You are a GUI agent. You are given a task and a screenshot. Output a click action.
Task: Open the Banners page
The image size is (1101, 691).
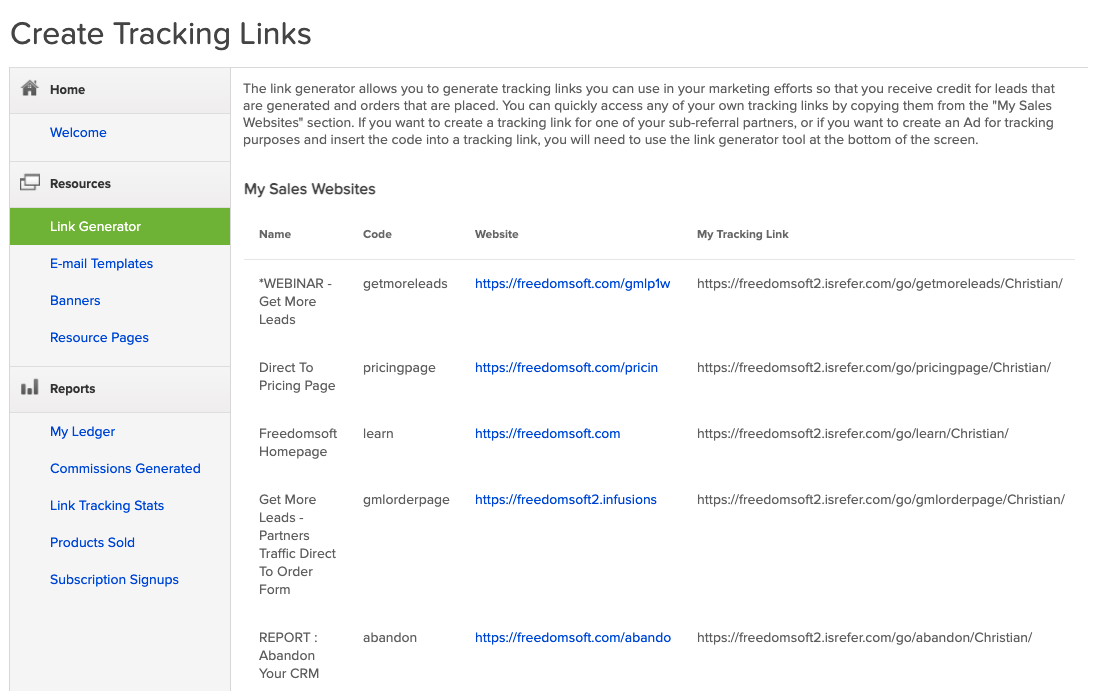coord(74,300)
